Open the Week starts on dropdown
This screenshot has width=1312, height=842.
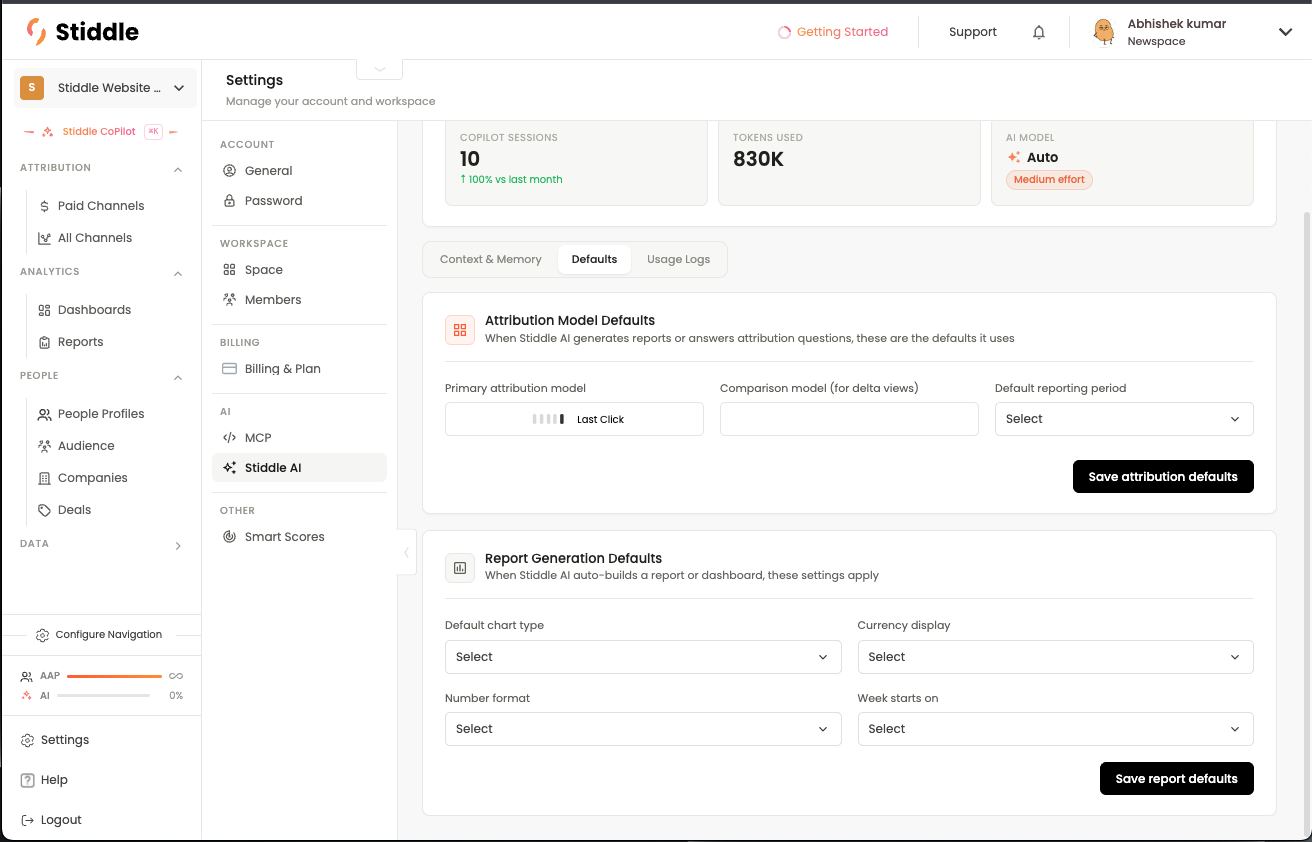(1055, 729)
